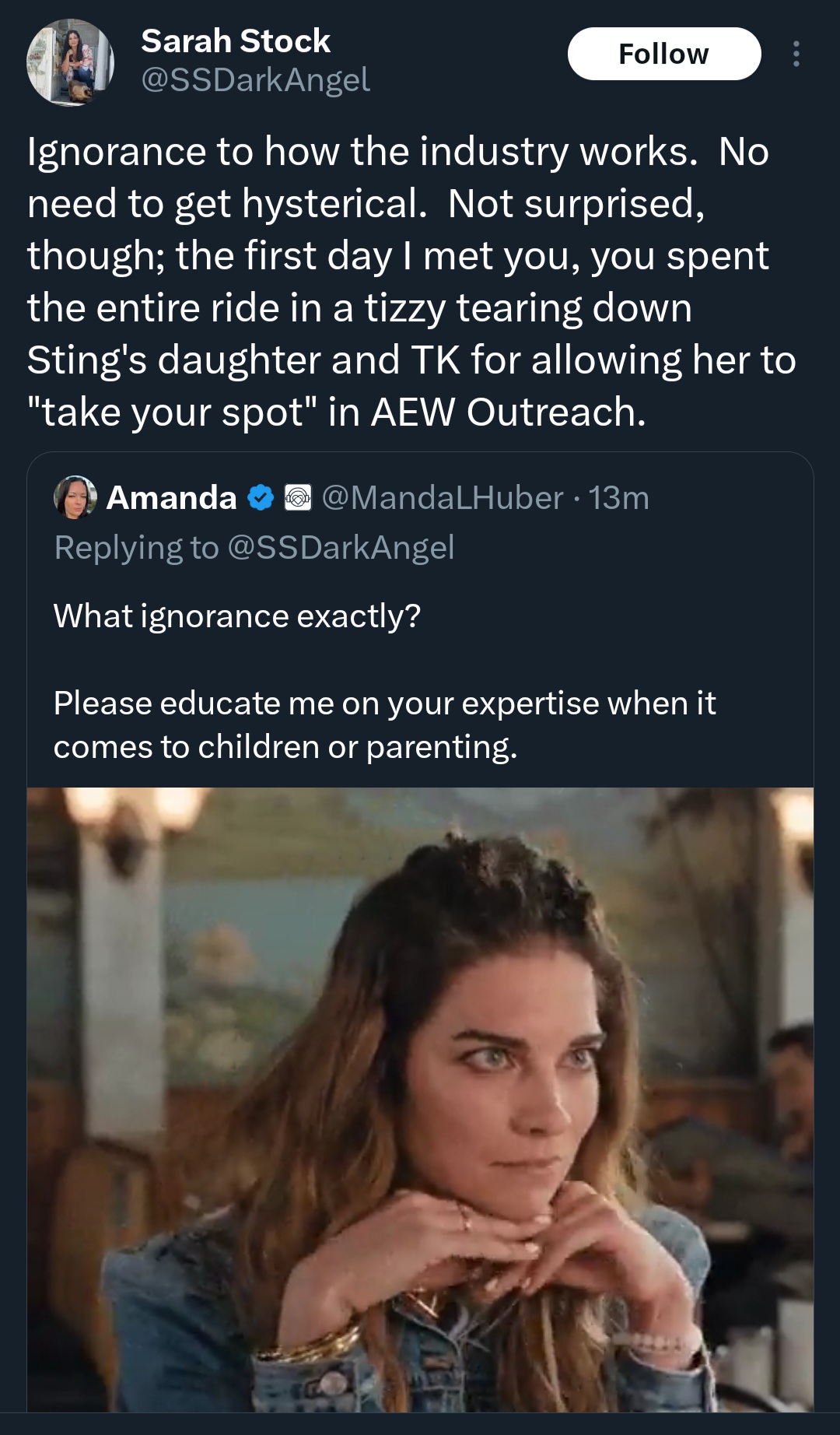The height and width of the screenshot is (1435, 840).
Task: Click the affiliation badge beside the verified checkmark
Action: [x=298, y=498]
